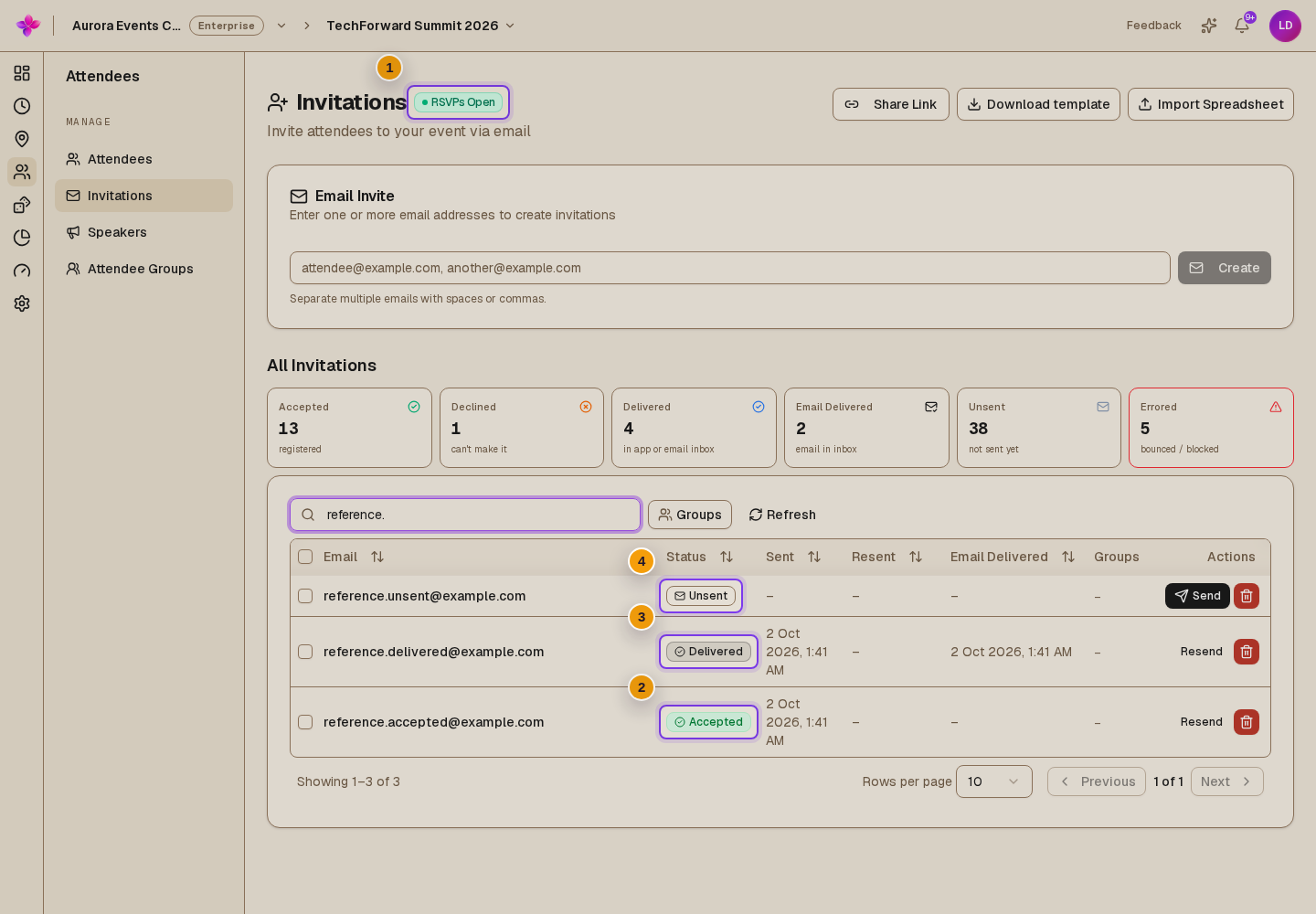Open the location pin icon in left rail
The image size is (1316, 914).
pos(22,139)
